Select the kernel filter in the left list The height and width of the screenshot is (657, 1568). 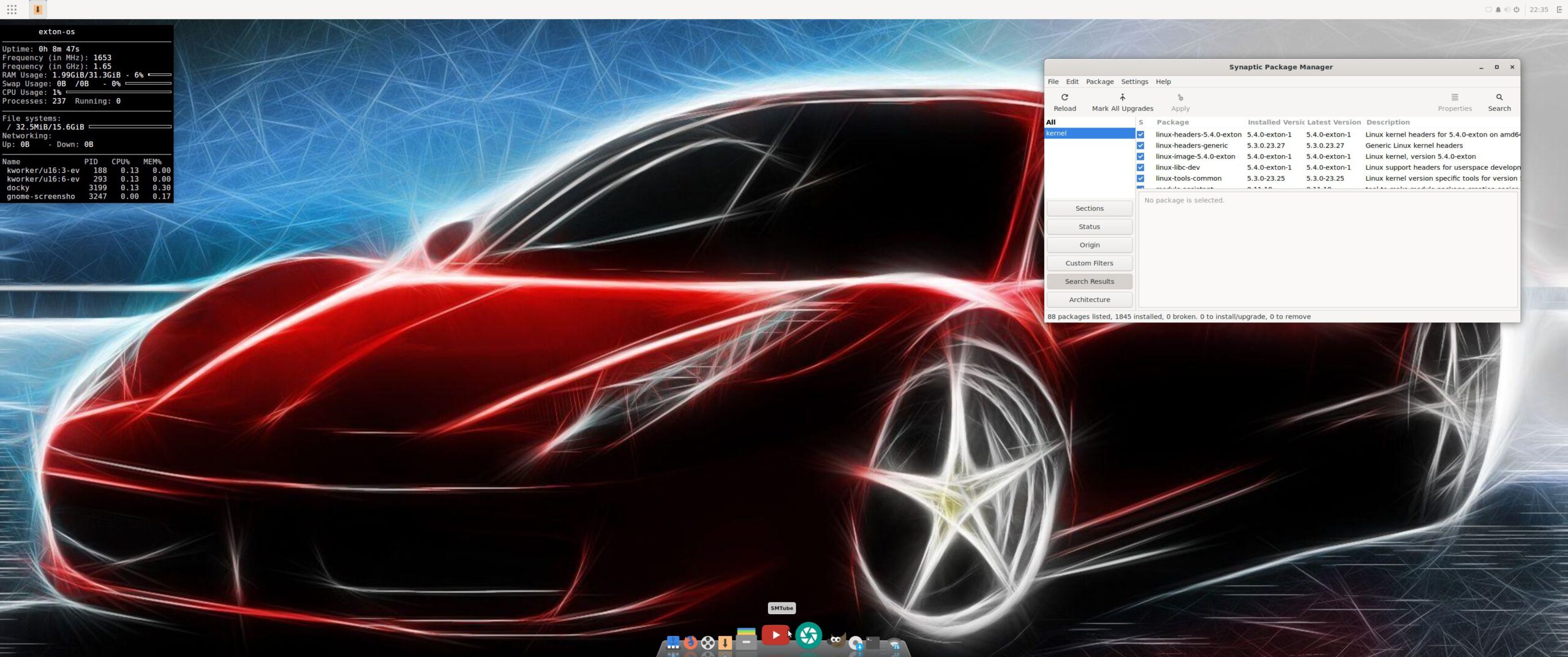click(x=1058, y=133)
